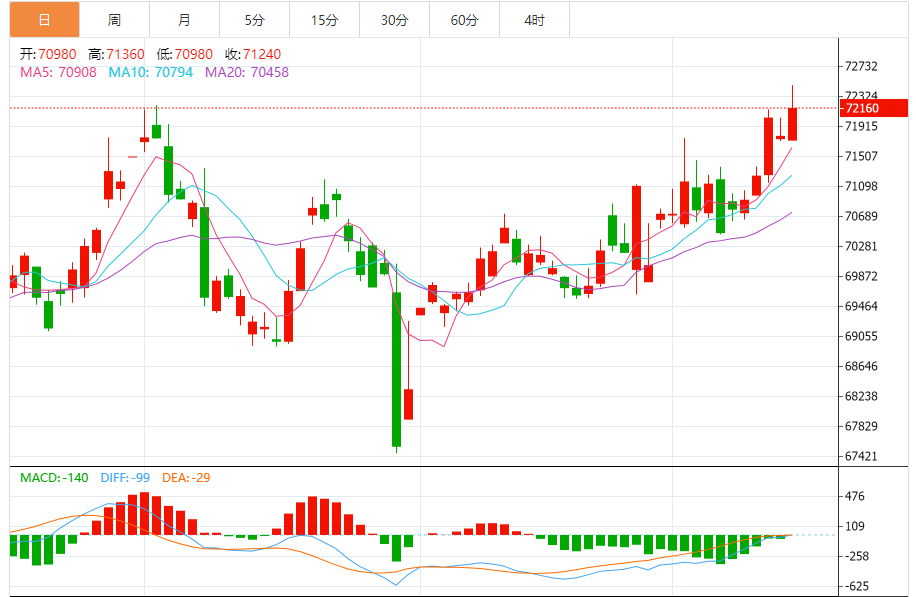Click the DIFF: -99 indicator label
The image size is (916, 597).
click(x=125, y=478)
